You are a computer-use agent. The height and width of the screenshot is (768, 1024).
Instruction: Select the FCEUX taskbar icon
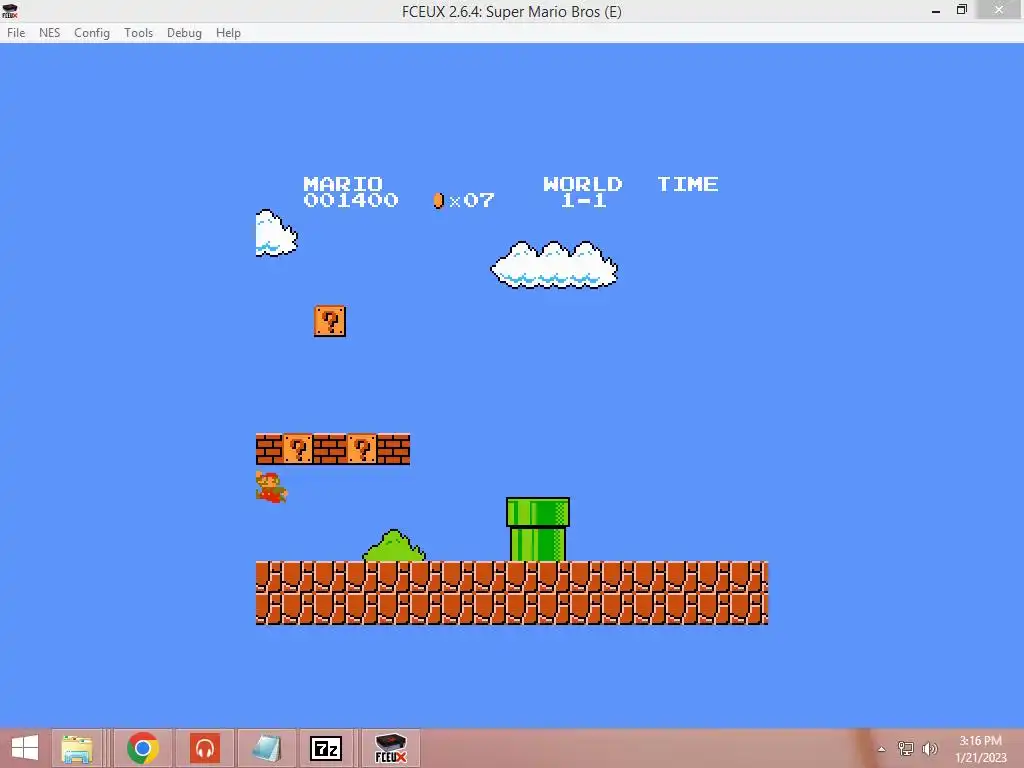tap(391, 748)
